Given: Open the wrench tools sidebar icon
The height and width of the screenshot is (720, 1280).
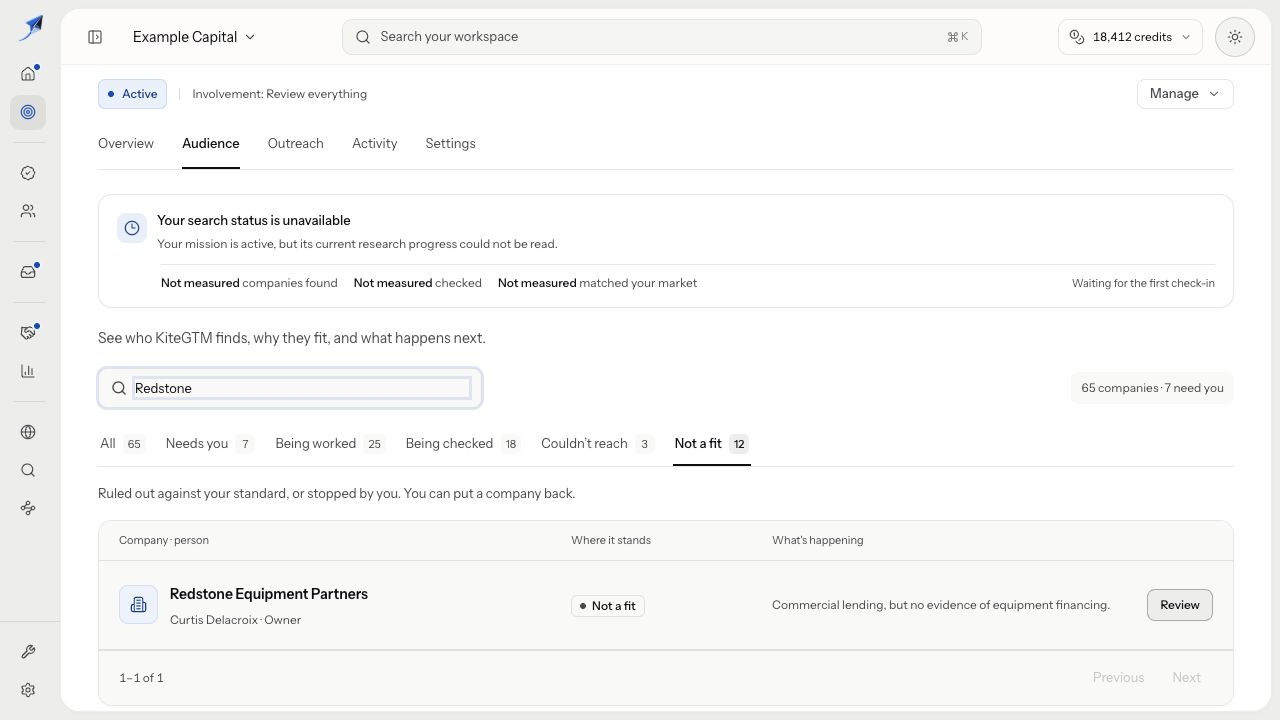Looking at the screenshot, I should point(28,652).
